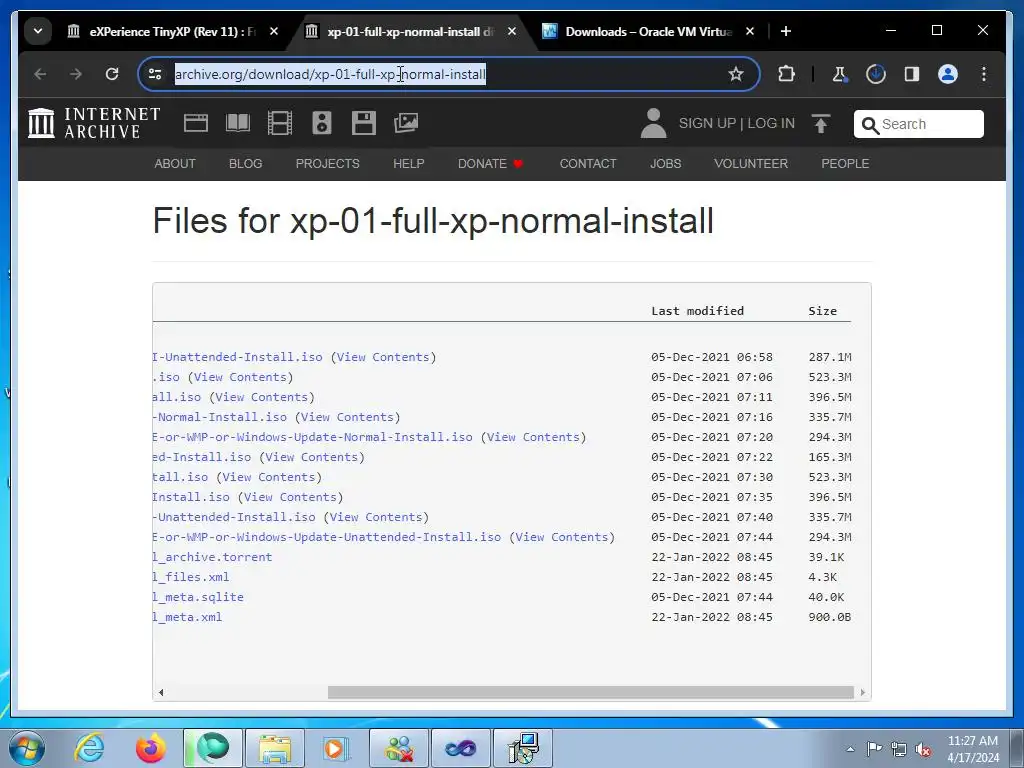Click the user silhouette icon

pyautogui.click(x=653, y=123)
